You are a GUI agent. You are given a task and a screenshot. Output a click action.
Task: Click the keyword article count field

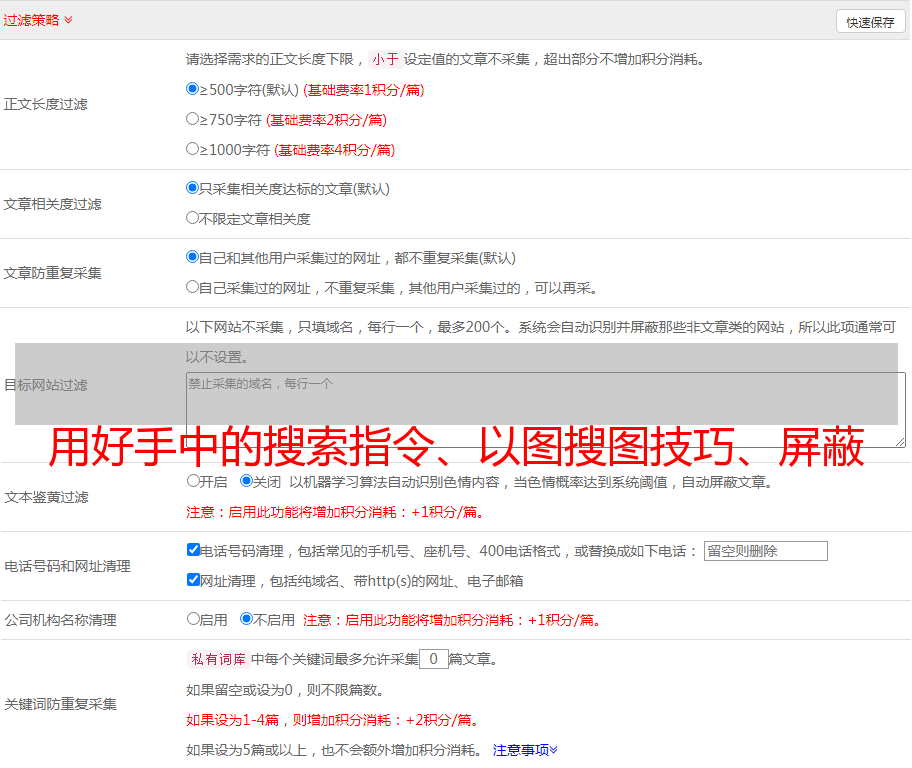(433, 659)
